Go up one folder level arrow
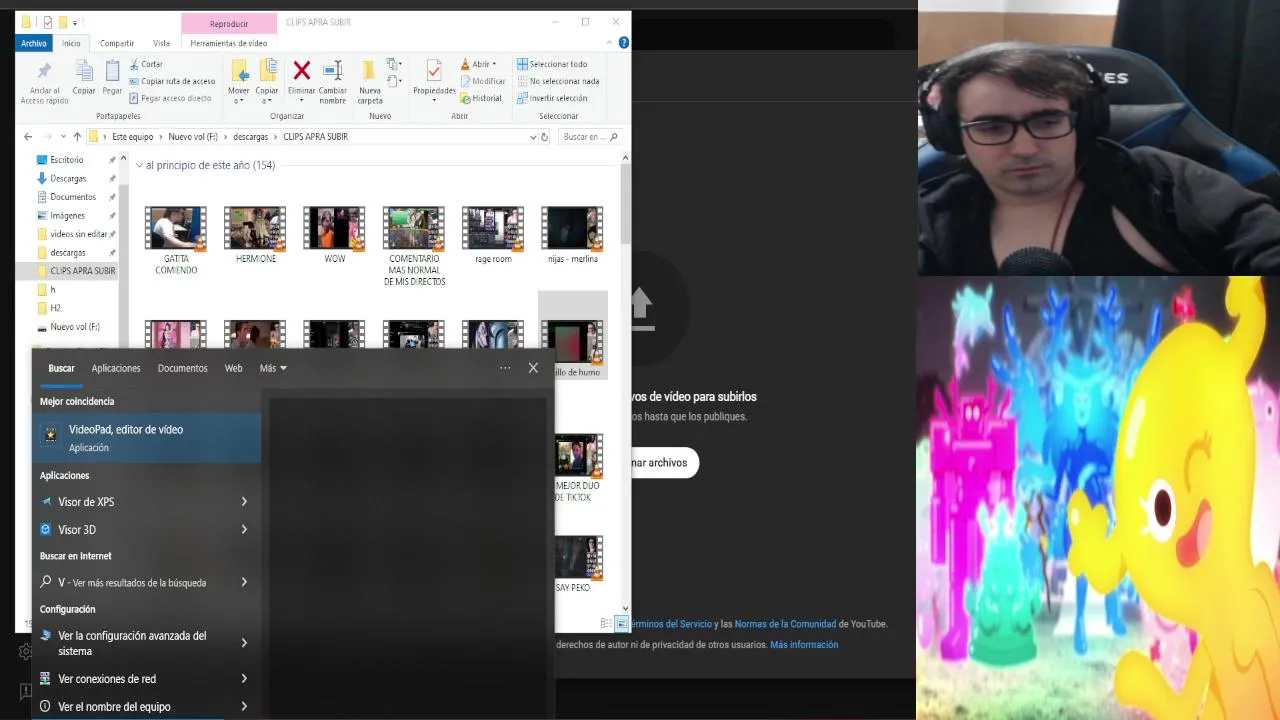 click(x=77, y=137)
